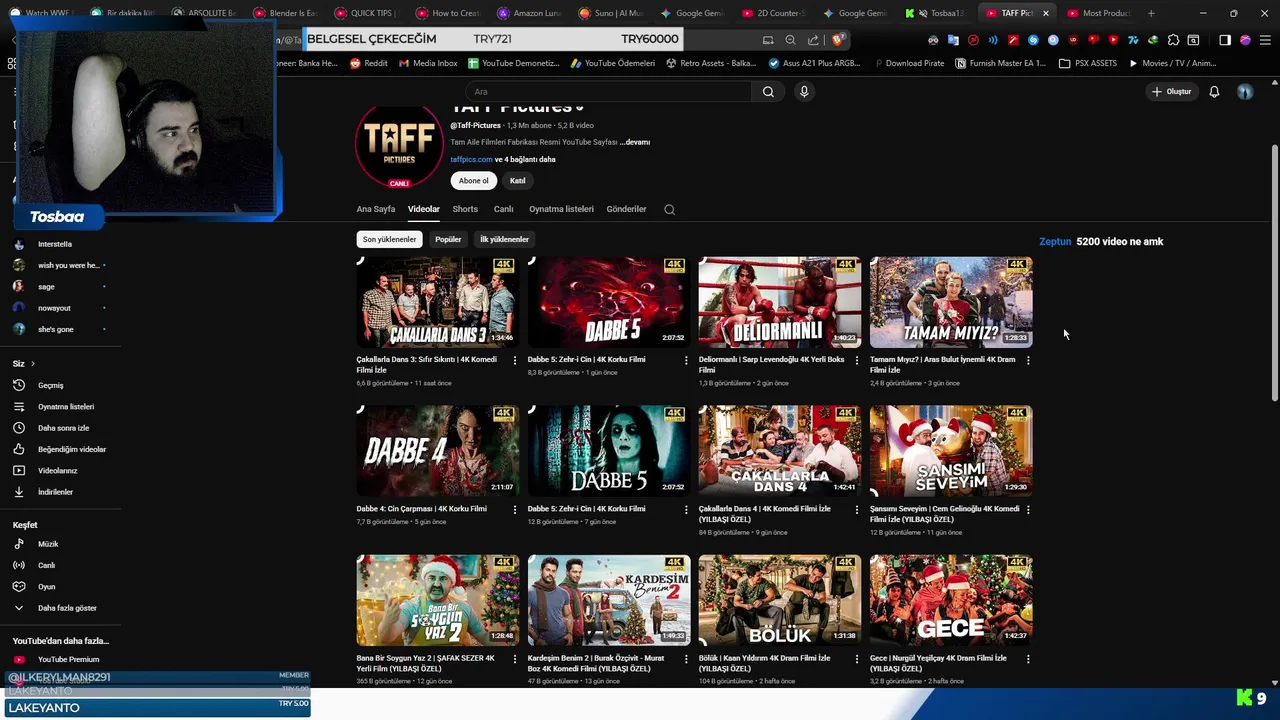Open the Kardeşim Benim 2 video thumbnail
This screenshot has width=1280, height=720.
(609, 600)
